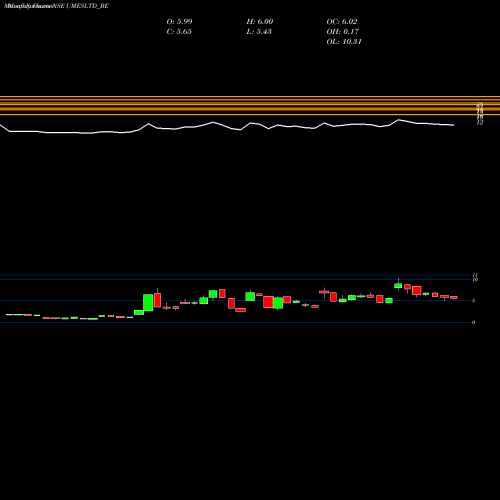This screenshot has width=500, height=500.
Task: Select the OH: 0.17 reading
Action: [x=343, y=32]
